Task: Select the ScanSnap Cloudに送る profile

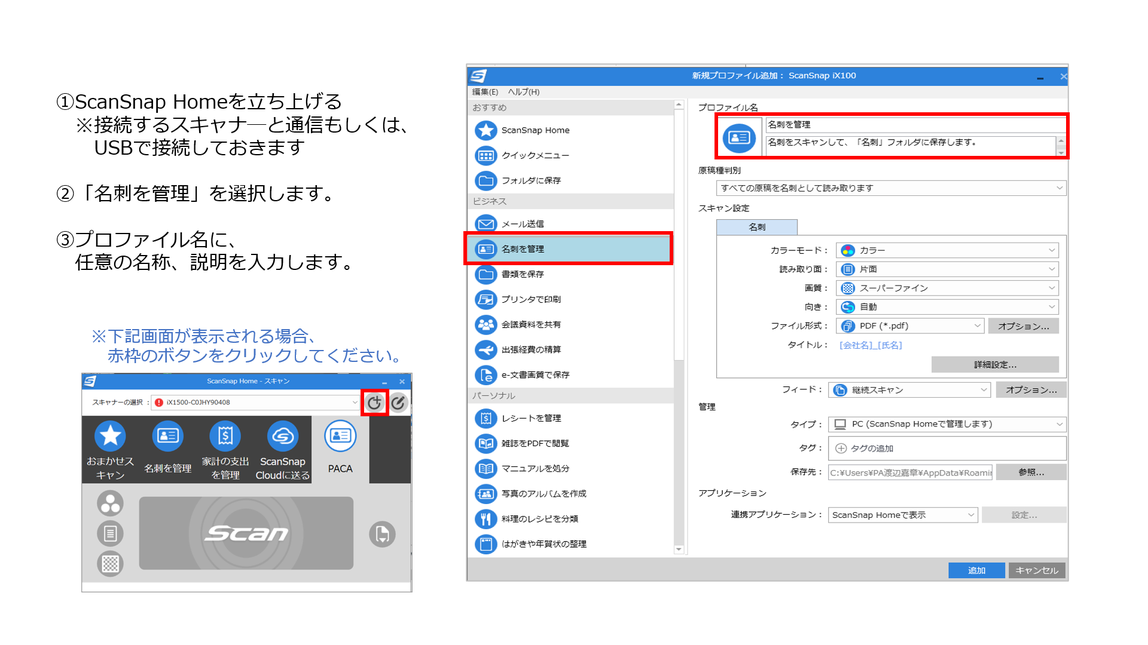Action: coord(283,450)
